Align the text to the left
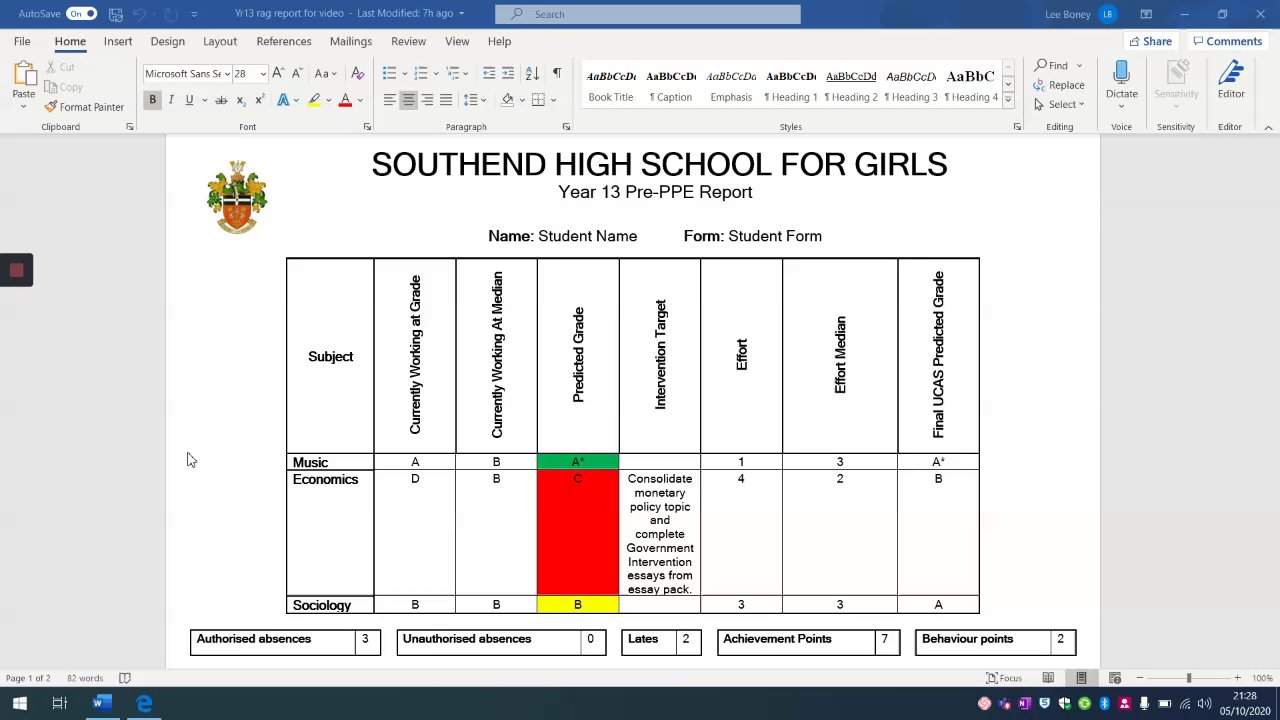The image size is (1280, 720). [389, 100]
